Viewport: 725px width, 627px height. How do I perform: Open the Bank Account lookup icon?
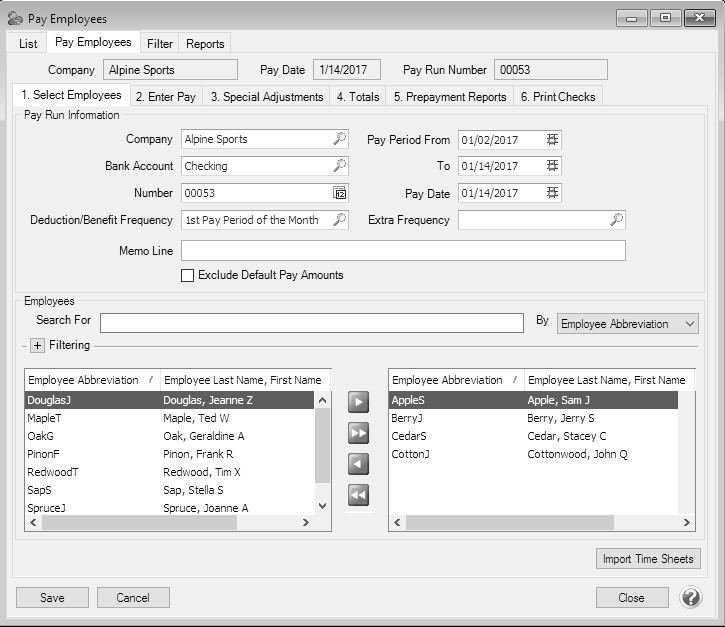click(x=340, y=166)
